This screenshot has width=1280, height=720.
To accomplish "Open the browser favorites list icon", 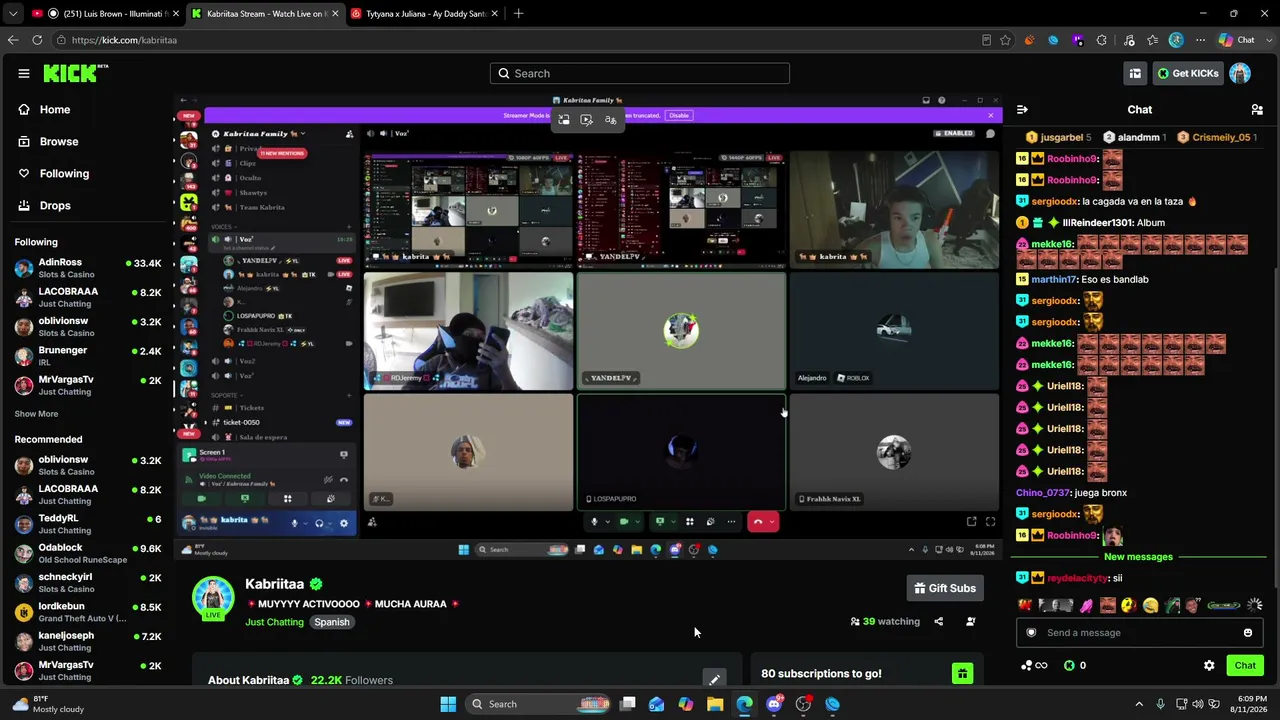I will tap(1152, 40).
